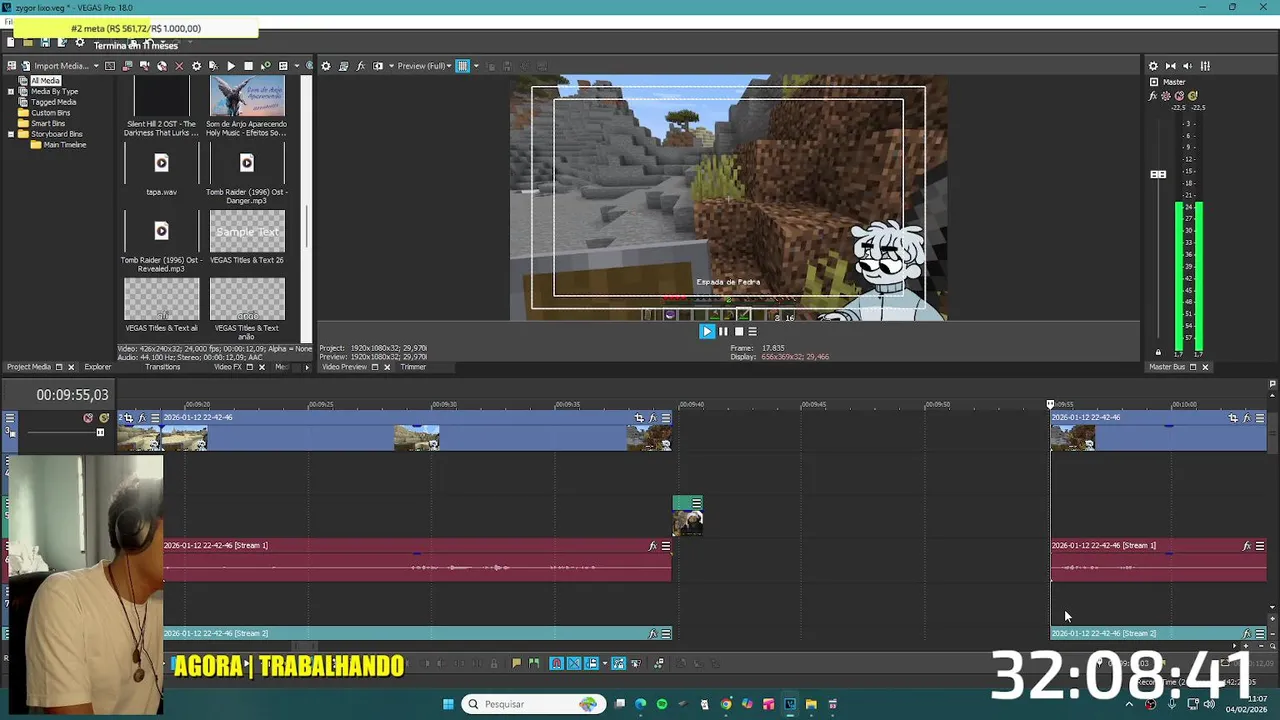Screen dimensions: 1280x720
Task: Open Event FX on Stream 2 audio clip
Action: point(653,634)
